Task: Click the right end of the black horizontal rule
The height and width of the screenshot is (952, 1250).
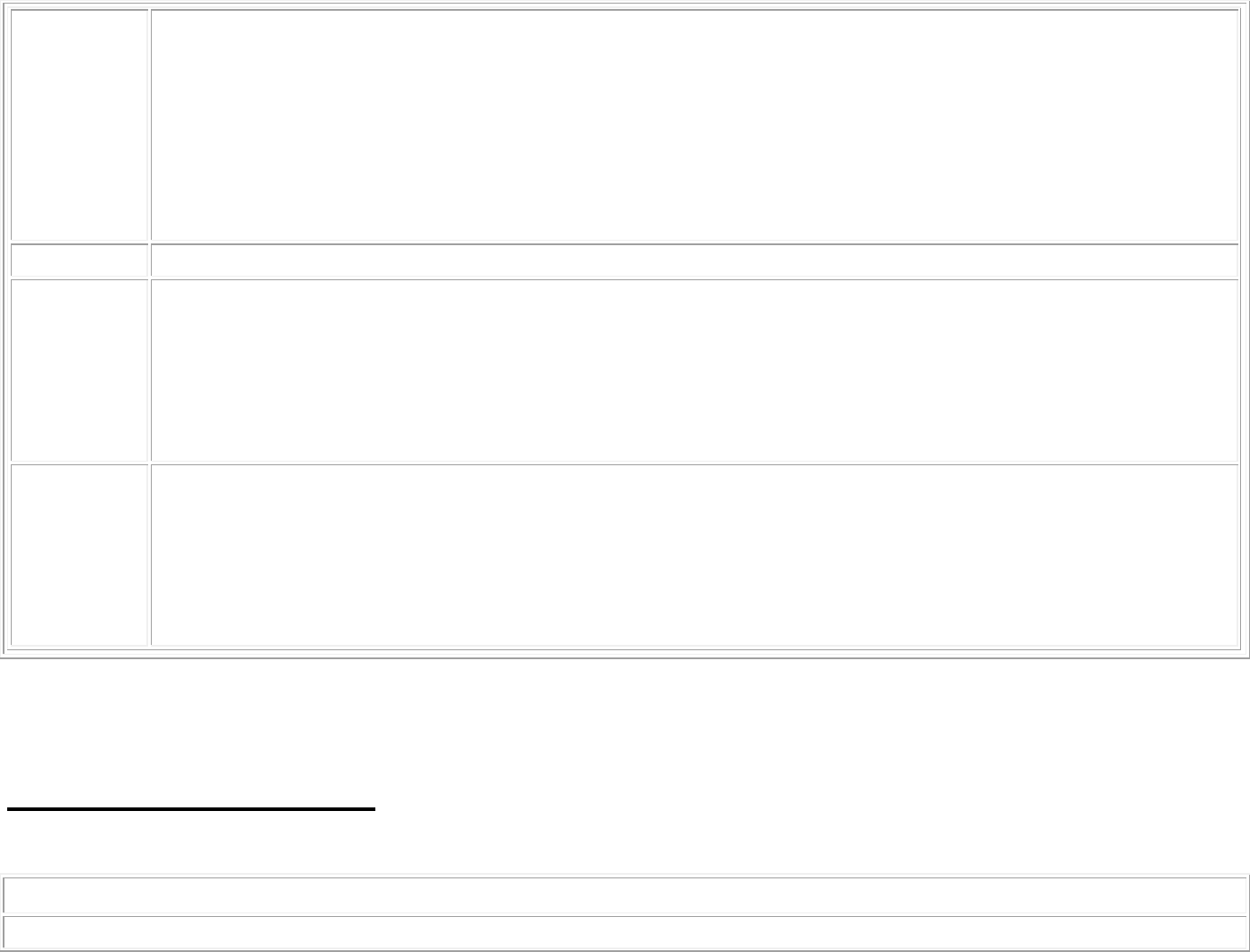Action: point(372,809)
